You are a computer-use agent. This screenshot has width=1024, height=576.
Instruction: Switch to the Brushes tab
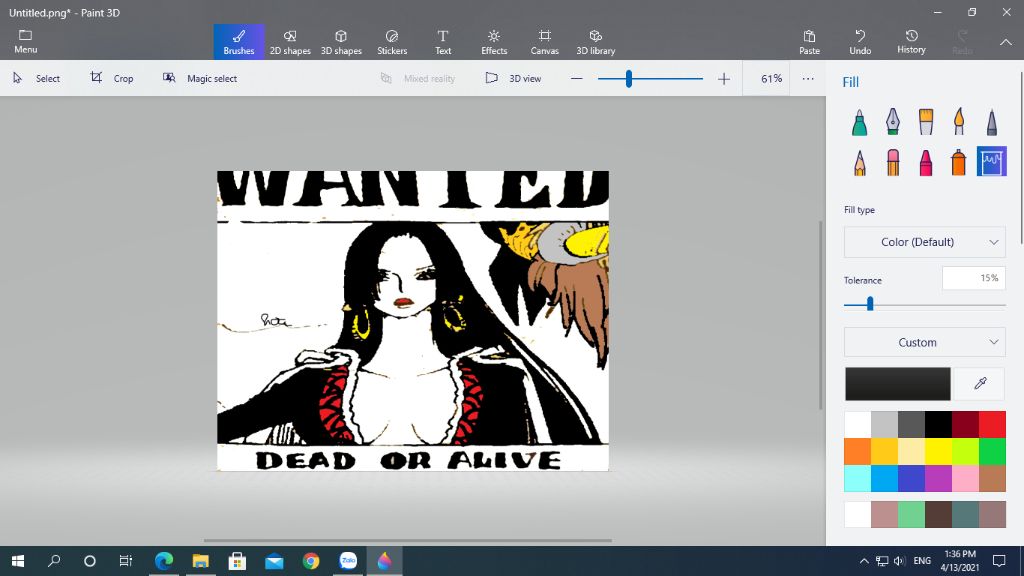239,42
